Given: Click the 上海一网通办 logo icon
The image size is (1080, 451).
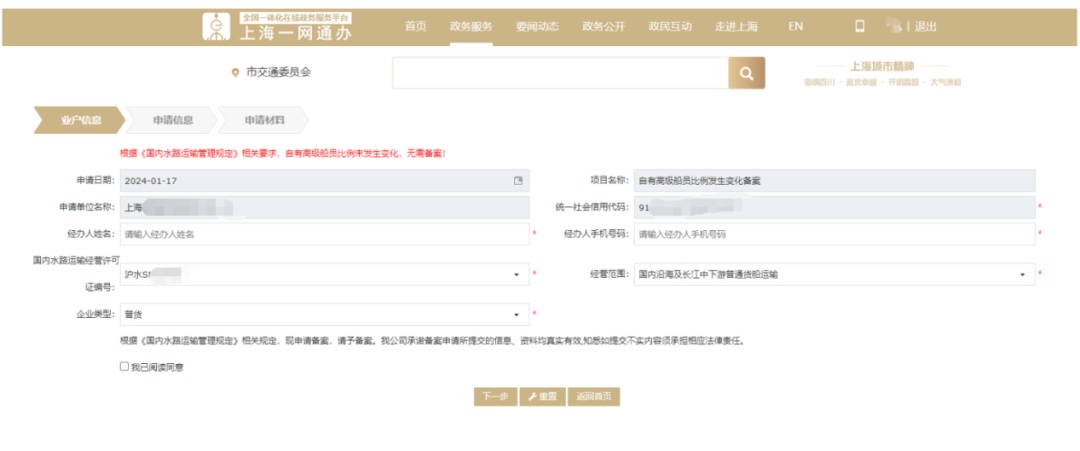Looking at the screenshot, I should coord(216,27).
